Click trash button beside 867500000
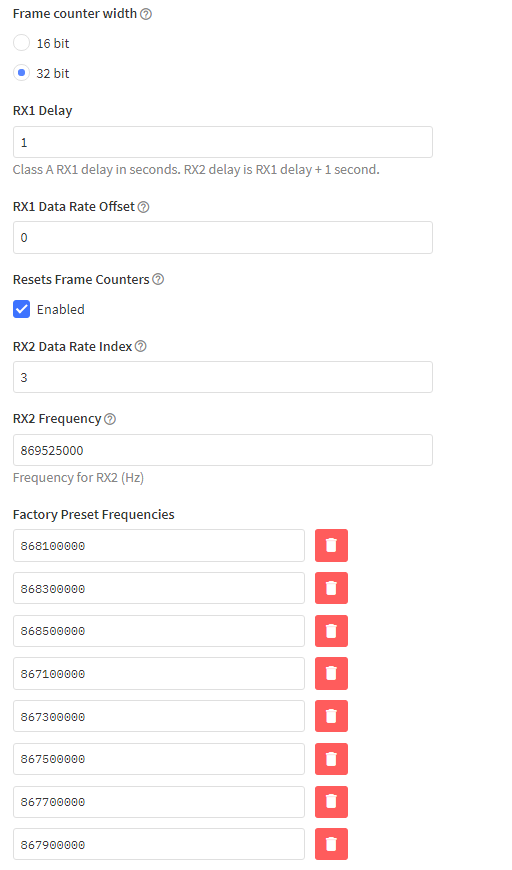Image resolution: width=512 pixels, height=870 pixels. click(331, 759)
